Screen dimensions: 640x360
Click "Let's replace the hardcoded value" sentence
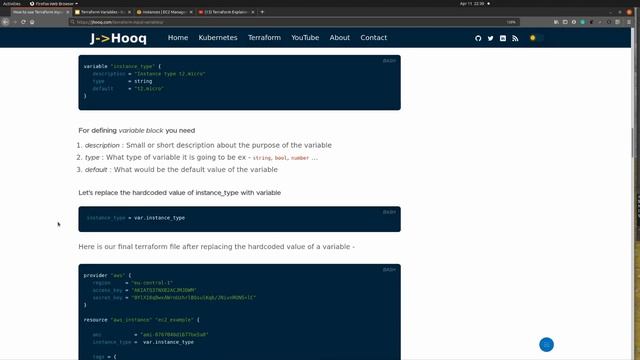click(x=180, y=193)
